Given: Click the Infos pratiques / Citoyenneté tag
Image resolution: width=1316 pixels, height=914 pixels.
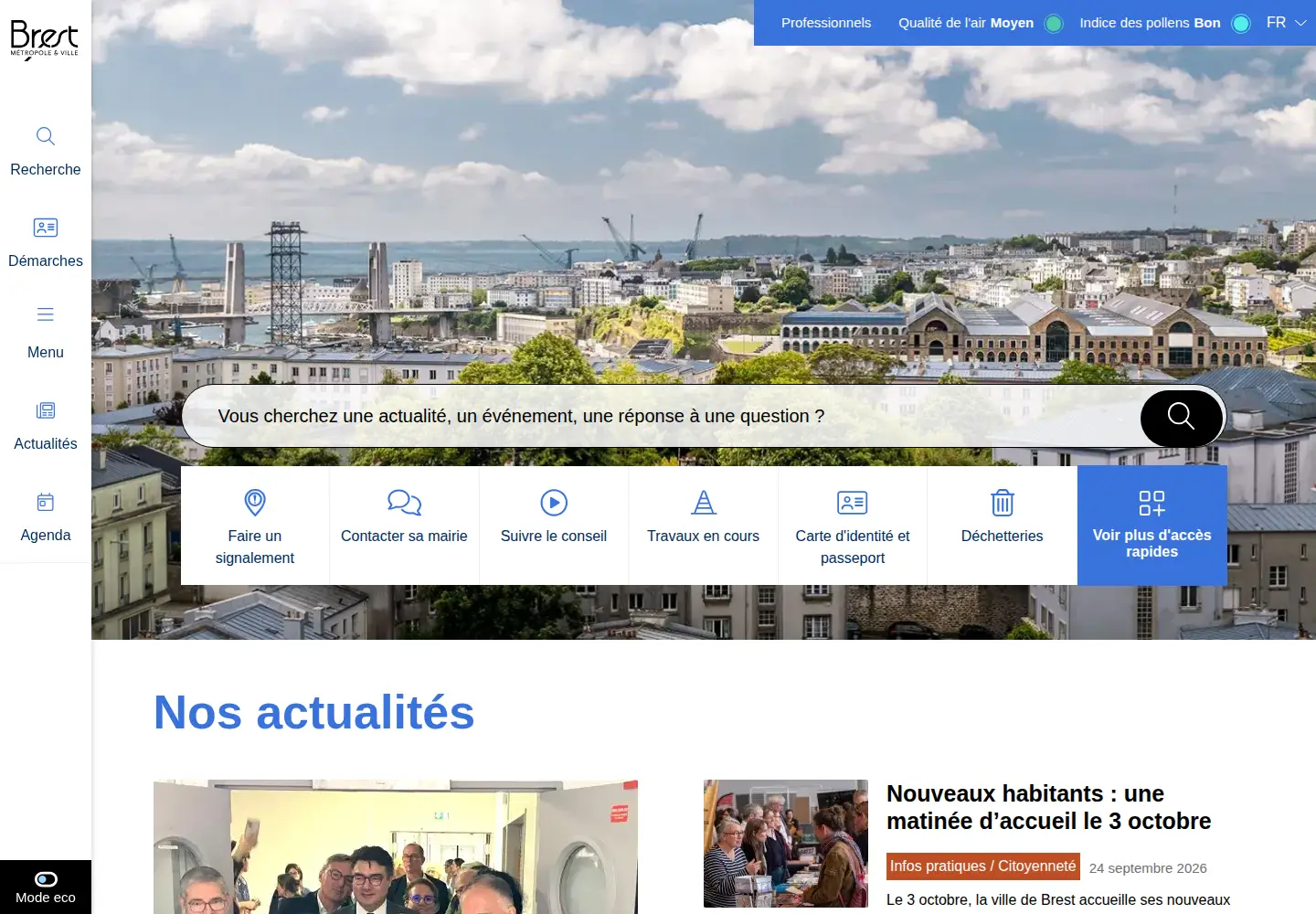Looking at the screenshot, I should [x=983, y=866].
